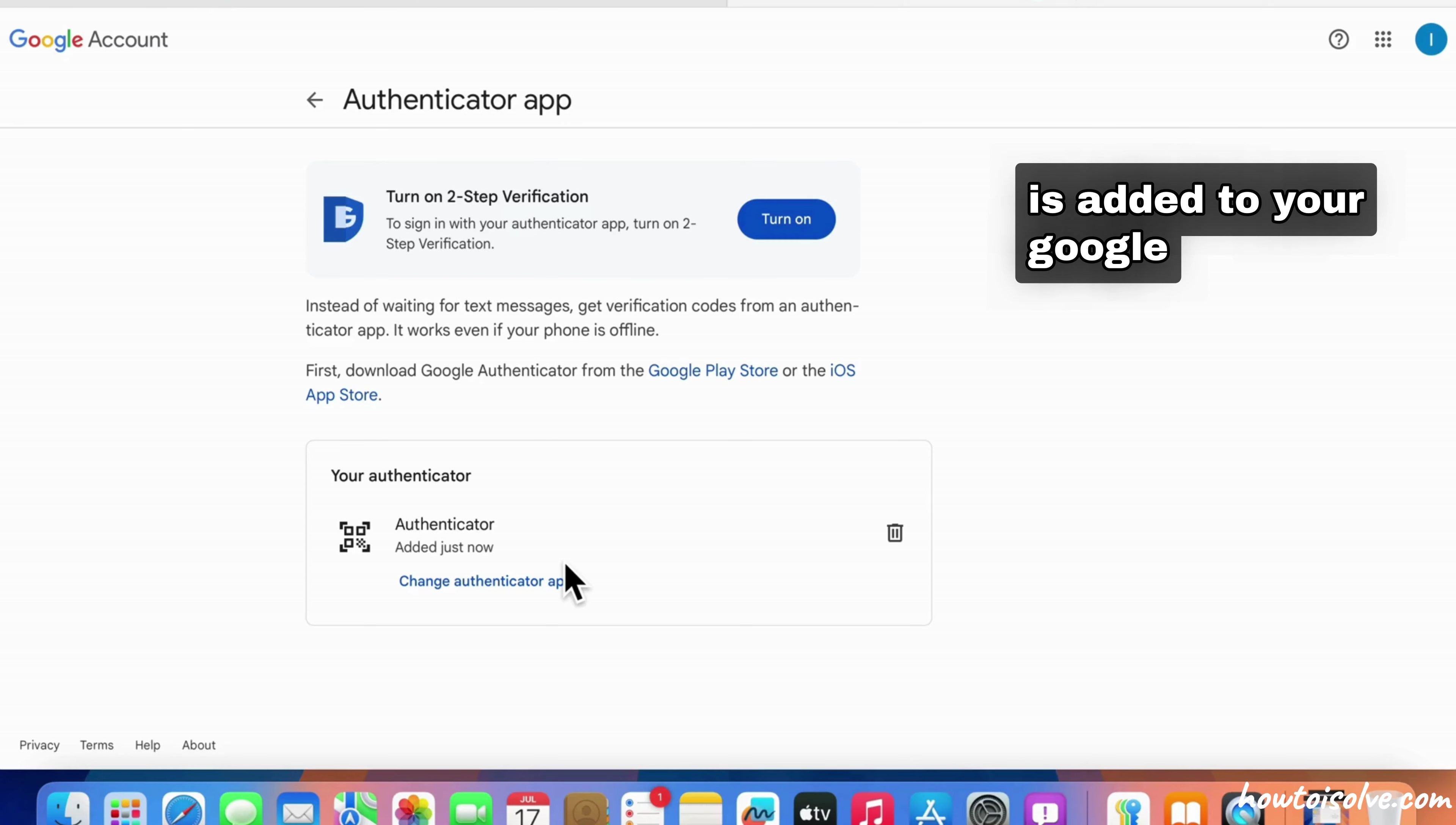Click the 'Added just now' text
Screen dimensions: 1456x825
tap(444, 547)
